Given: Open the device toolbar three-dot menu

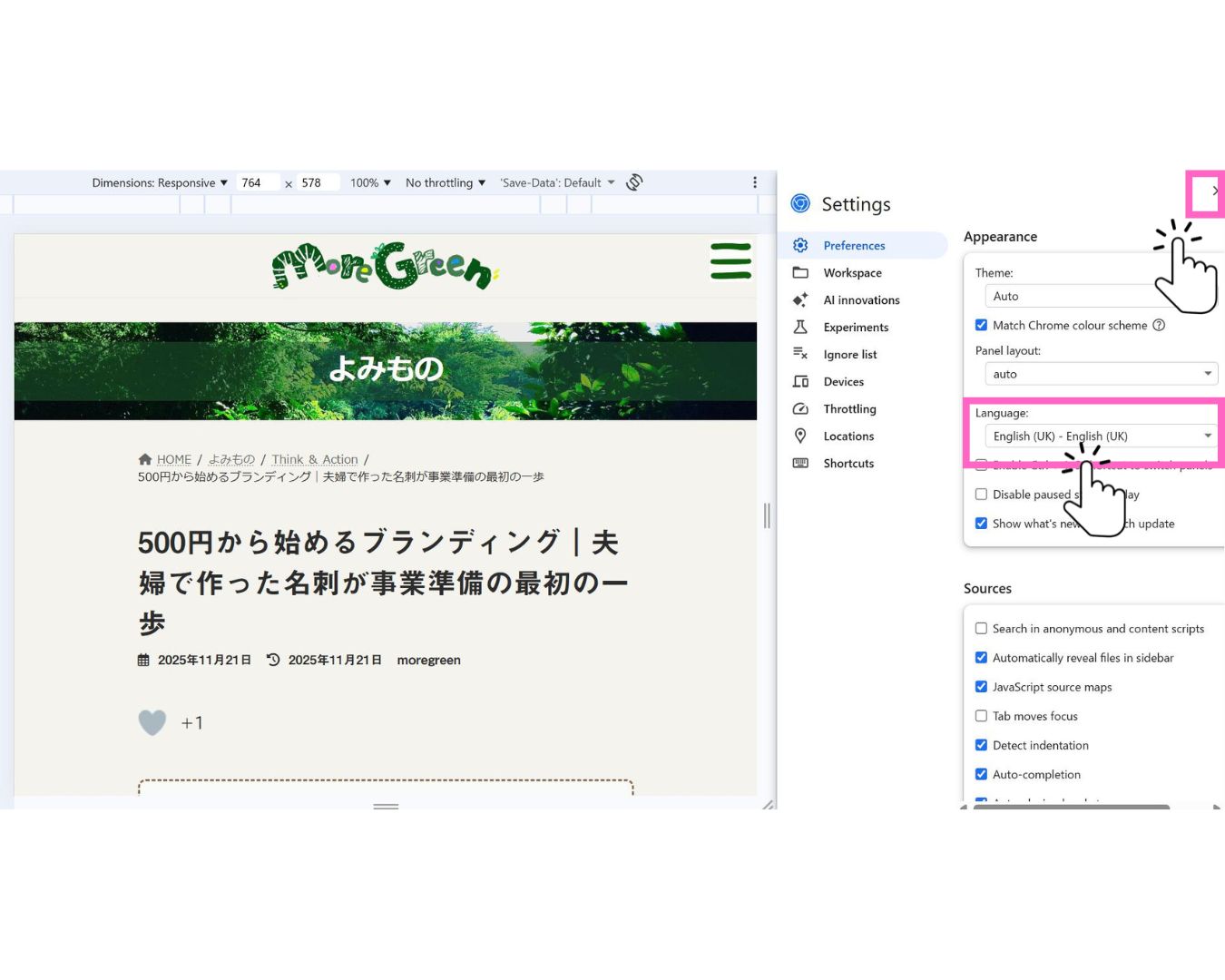Looking at the screenshot, I should pyautogui.click(x=755, y=182).
